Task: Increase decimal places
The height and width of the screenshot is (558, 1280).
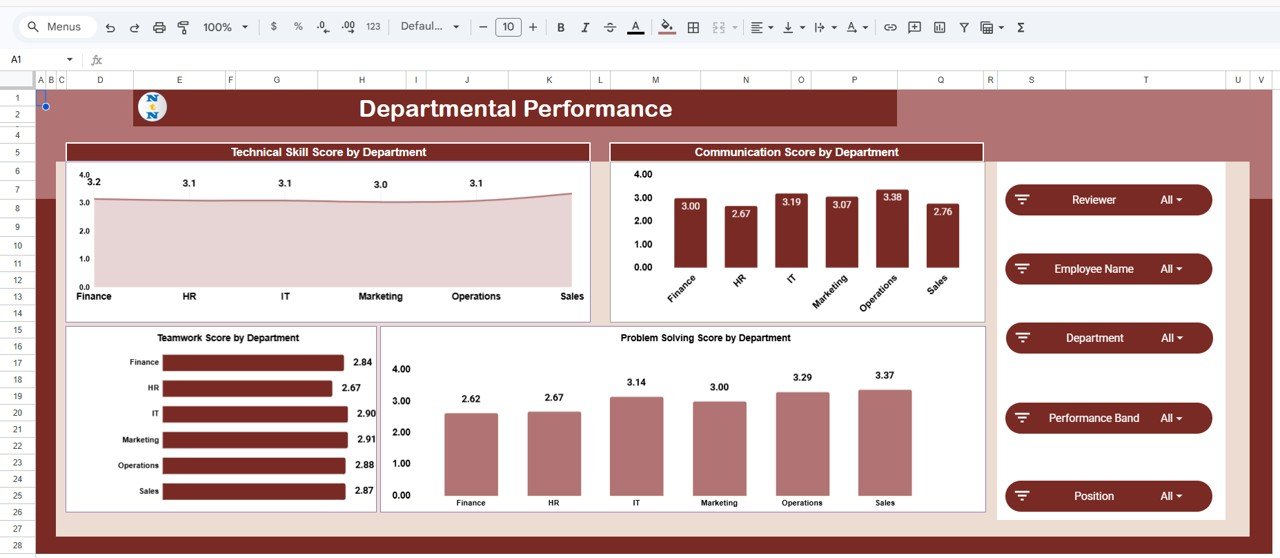Action: pyautogui.click(x=347, y=27)
